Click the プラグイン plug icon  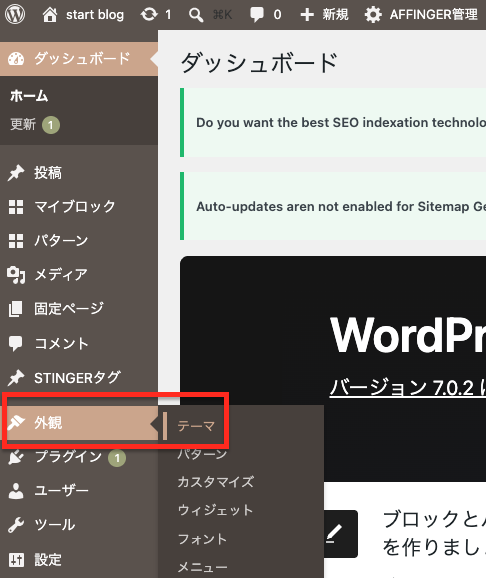coord(16,457)
